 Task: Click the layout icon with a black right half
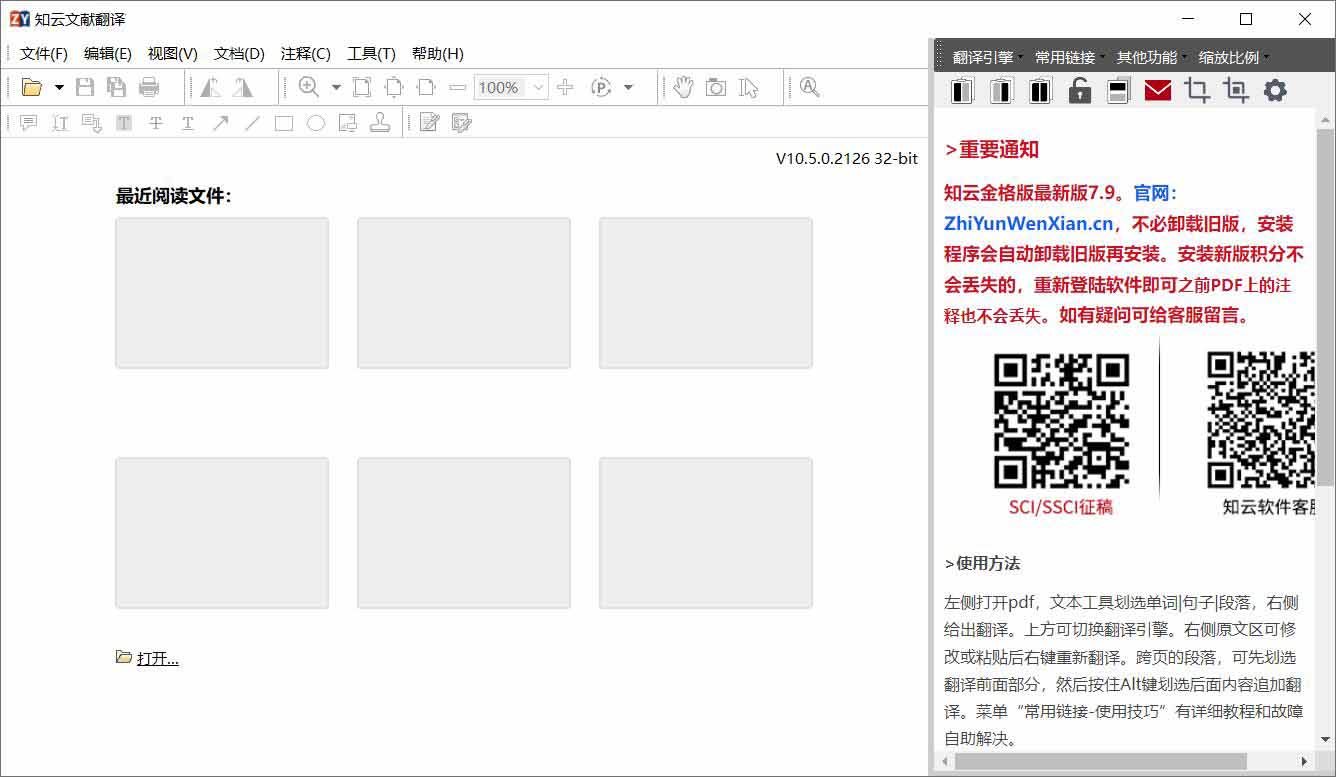[1001, 91]
